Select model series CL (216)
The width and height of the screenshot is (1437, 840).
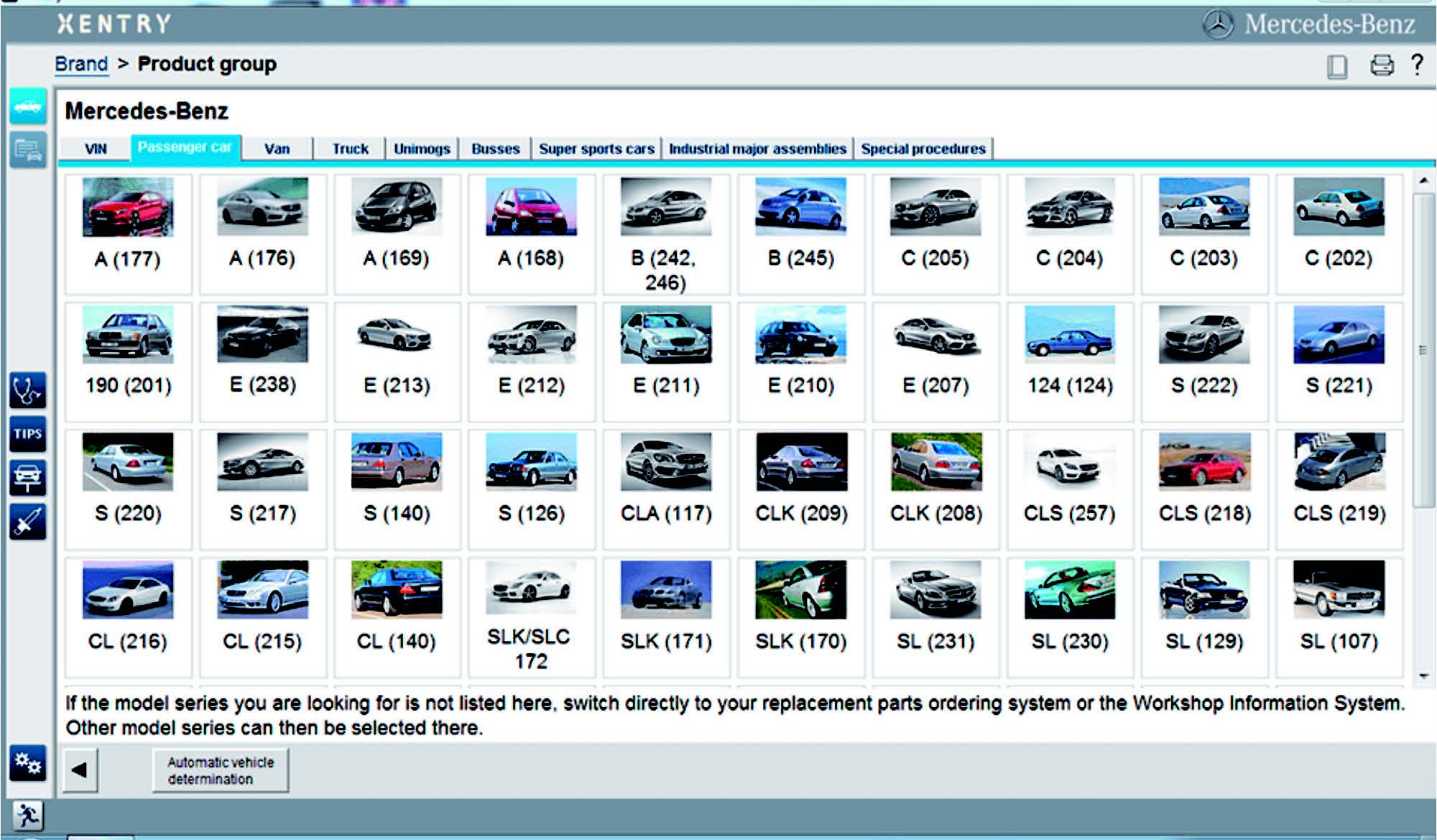click(128, 618)
